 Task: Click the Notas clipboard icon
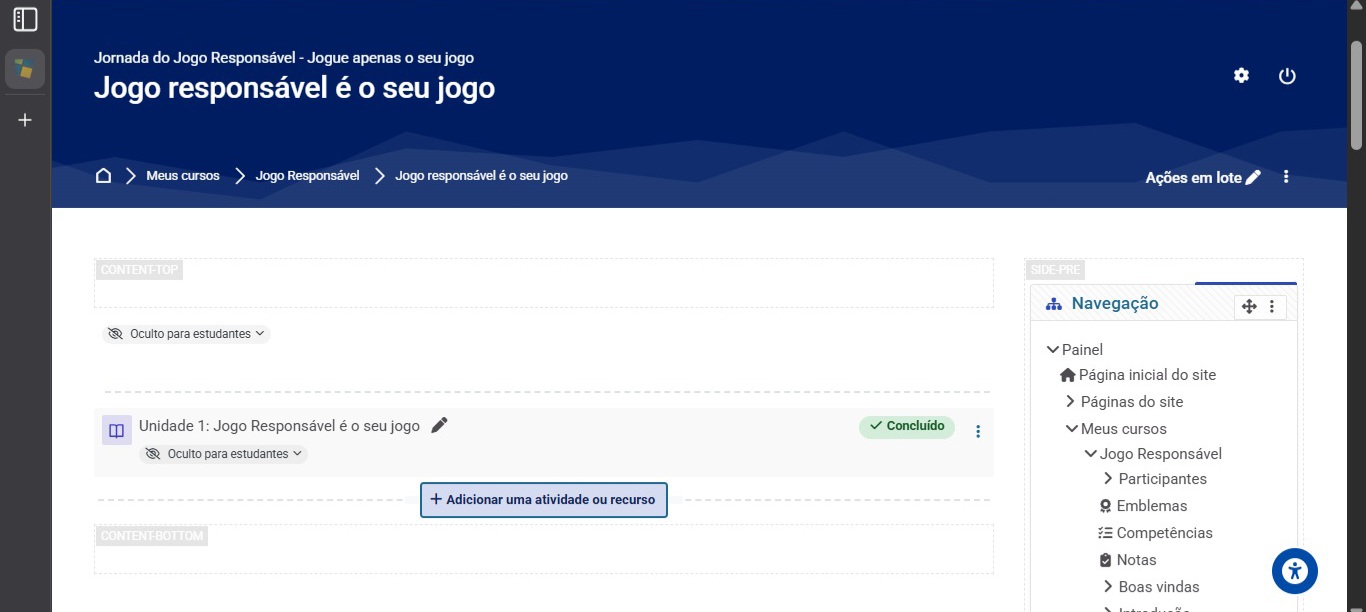click(1105, 560)
